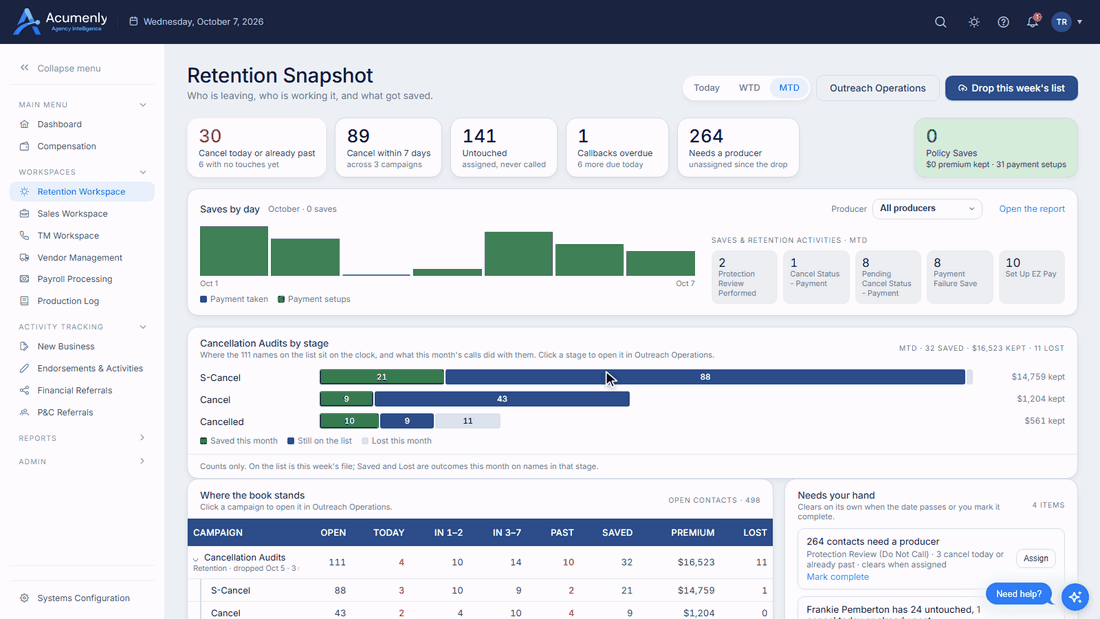Click the Financial Referrals share icon
The image size is (1100, 619).
point(25,390)
